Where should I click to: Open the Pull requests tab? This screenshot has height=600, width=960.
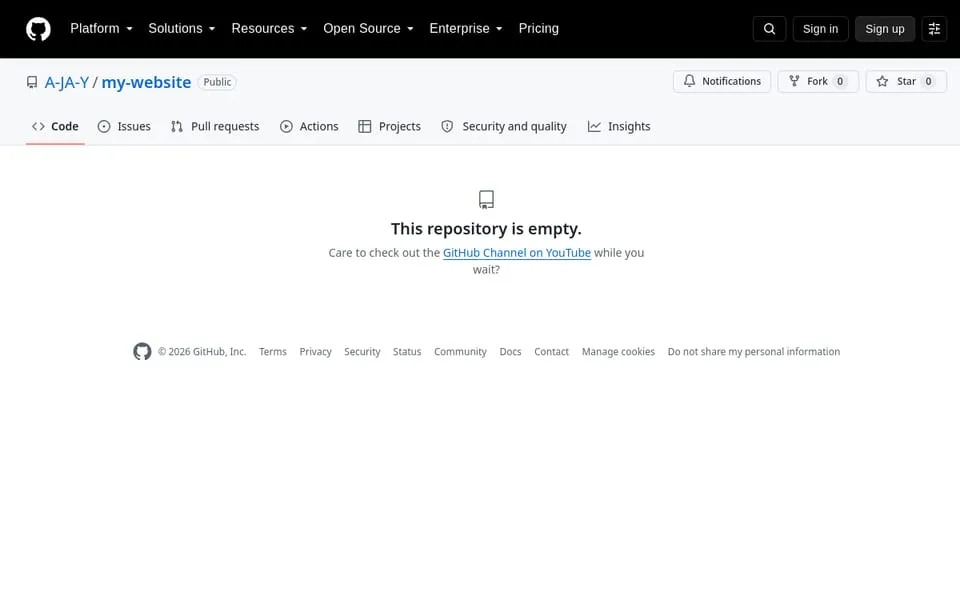coord(215,126)
